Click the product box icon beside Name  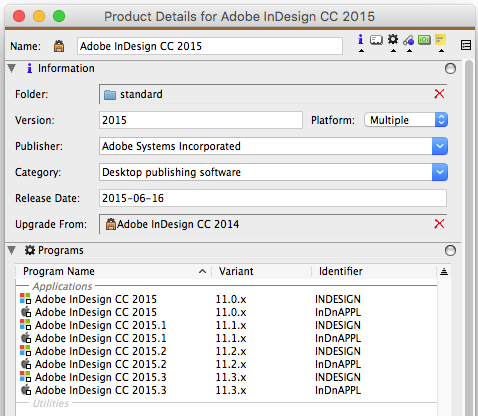[x=59, y=46]
